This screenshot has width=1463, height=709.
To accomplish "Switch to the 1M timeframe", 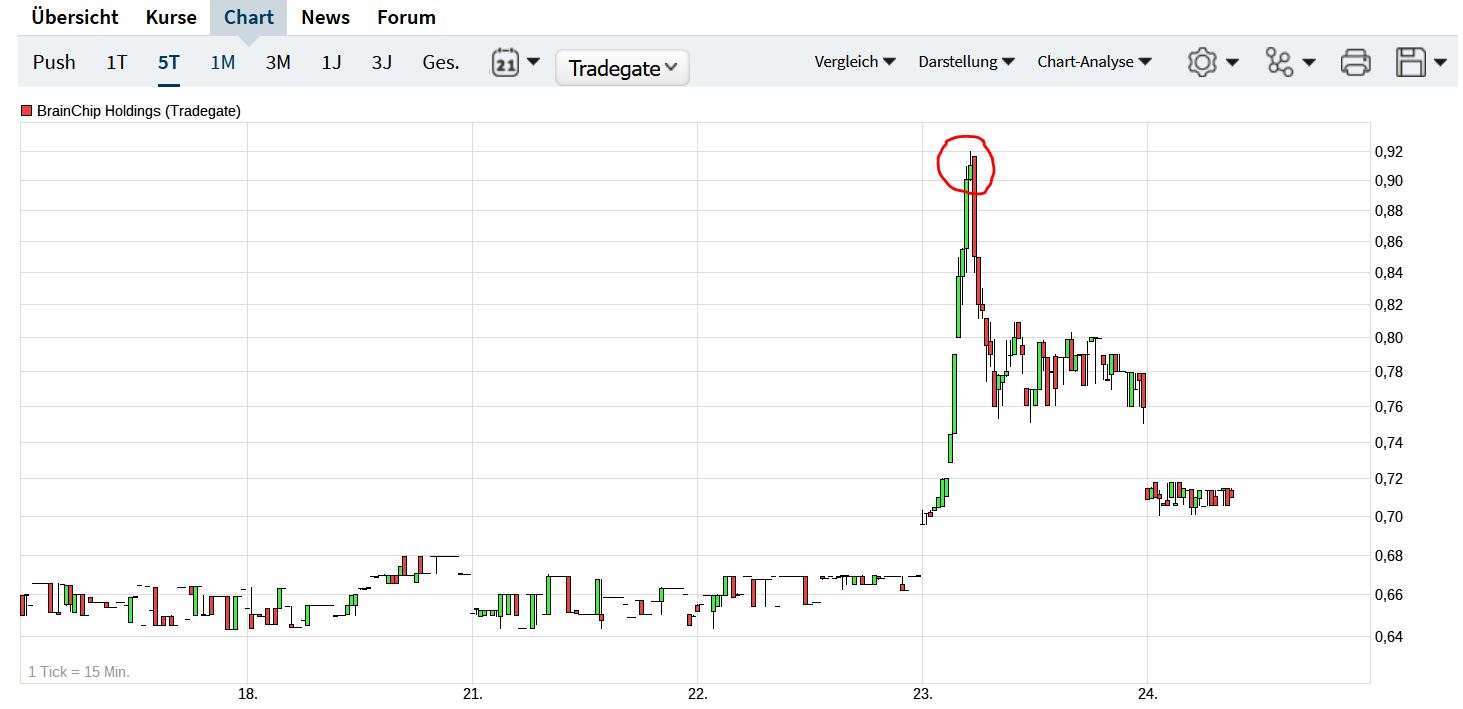I will tap(222, 61).
